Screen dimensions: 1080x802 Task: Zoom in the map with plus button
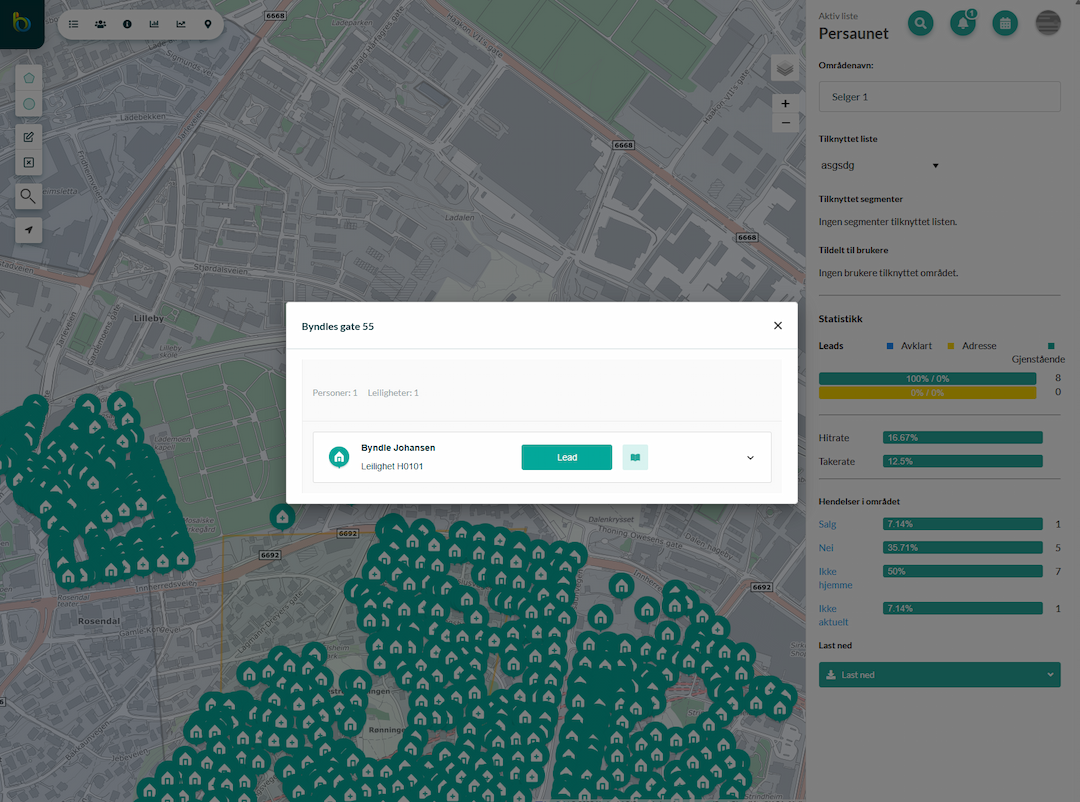click(785, 103)
